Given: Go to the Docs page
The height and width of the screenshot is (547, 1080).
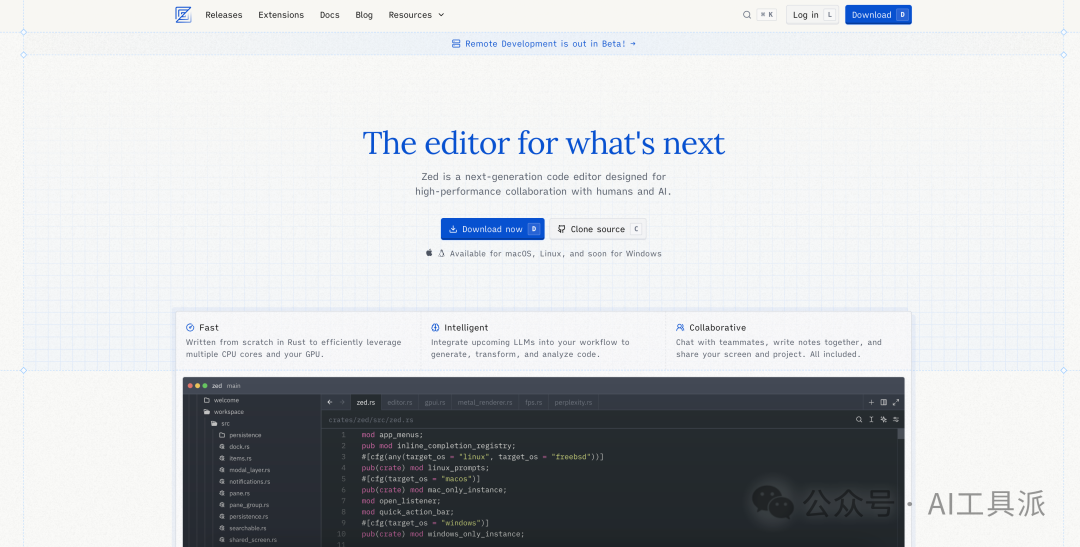Looking at the screenshot, I should [x=330, y=14].
